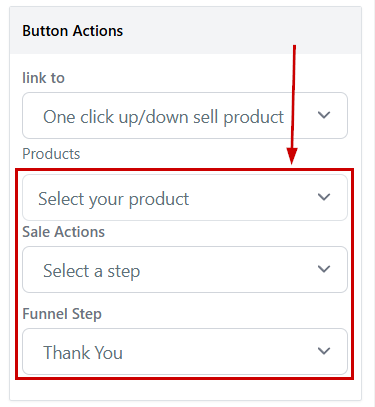Click the chevron arrow in Sale Actions field
The image size is (375, 407).
click(324, 269)
